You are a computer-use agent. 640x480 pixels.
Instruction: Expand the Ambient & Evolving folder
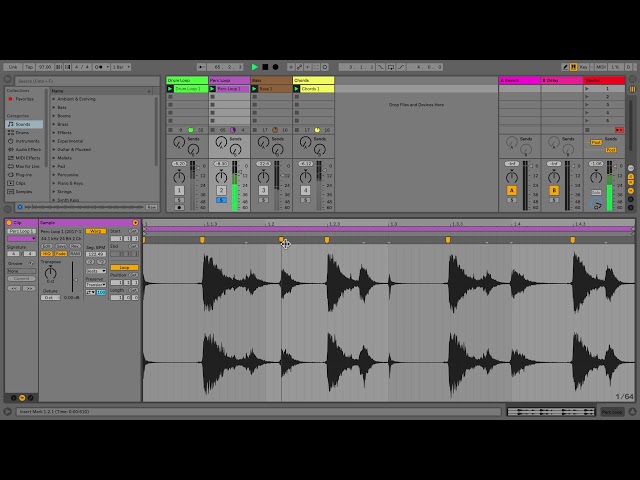(54, 99)
